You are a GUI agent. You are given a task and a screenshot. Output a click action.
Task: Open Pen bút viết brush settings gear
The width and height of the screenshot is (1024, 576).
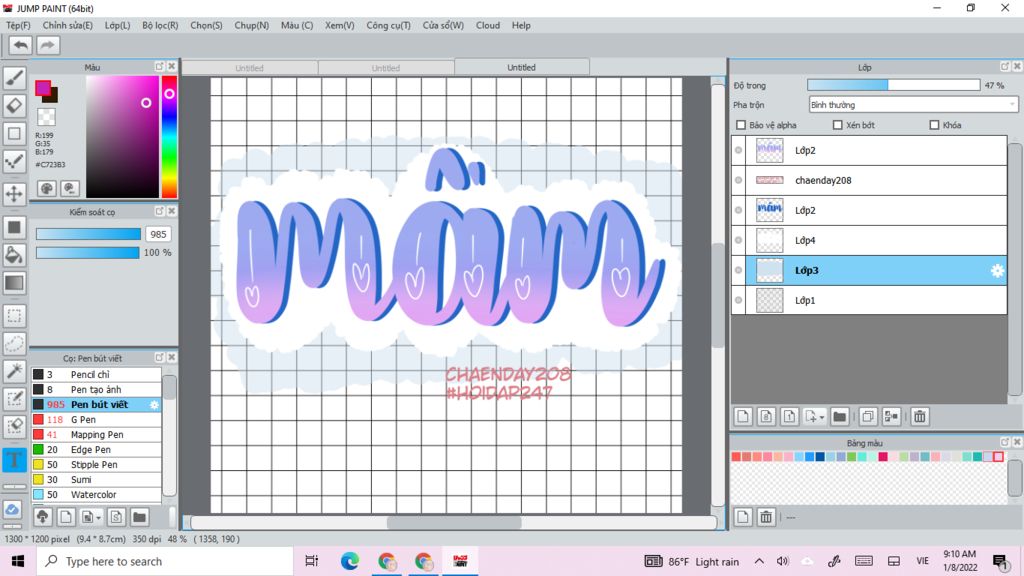click(154, 405)
